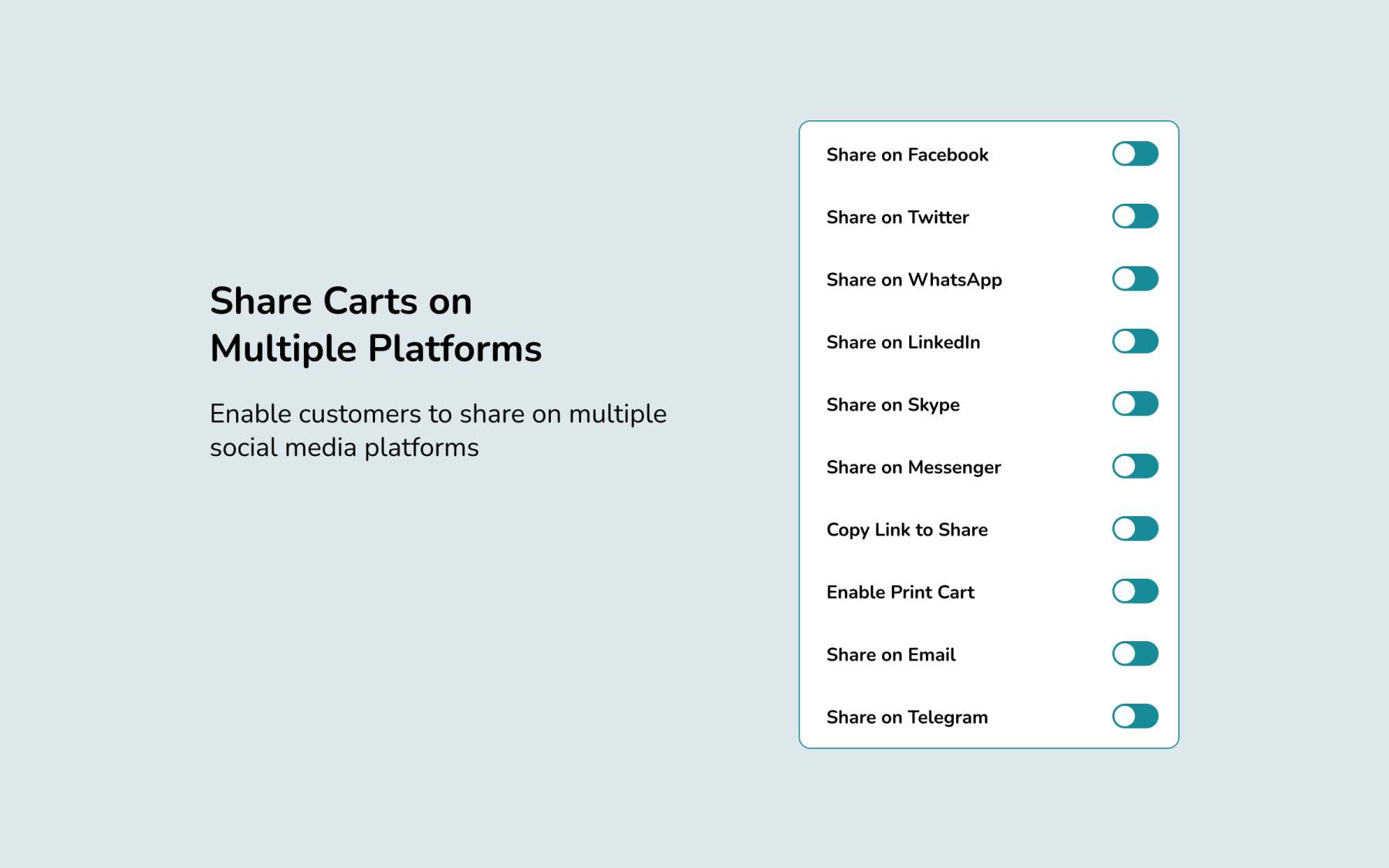Click the Copy Link to Share label
This screenshot has width=1389, height=868.
[x=907, y=531]
